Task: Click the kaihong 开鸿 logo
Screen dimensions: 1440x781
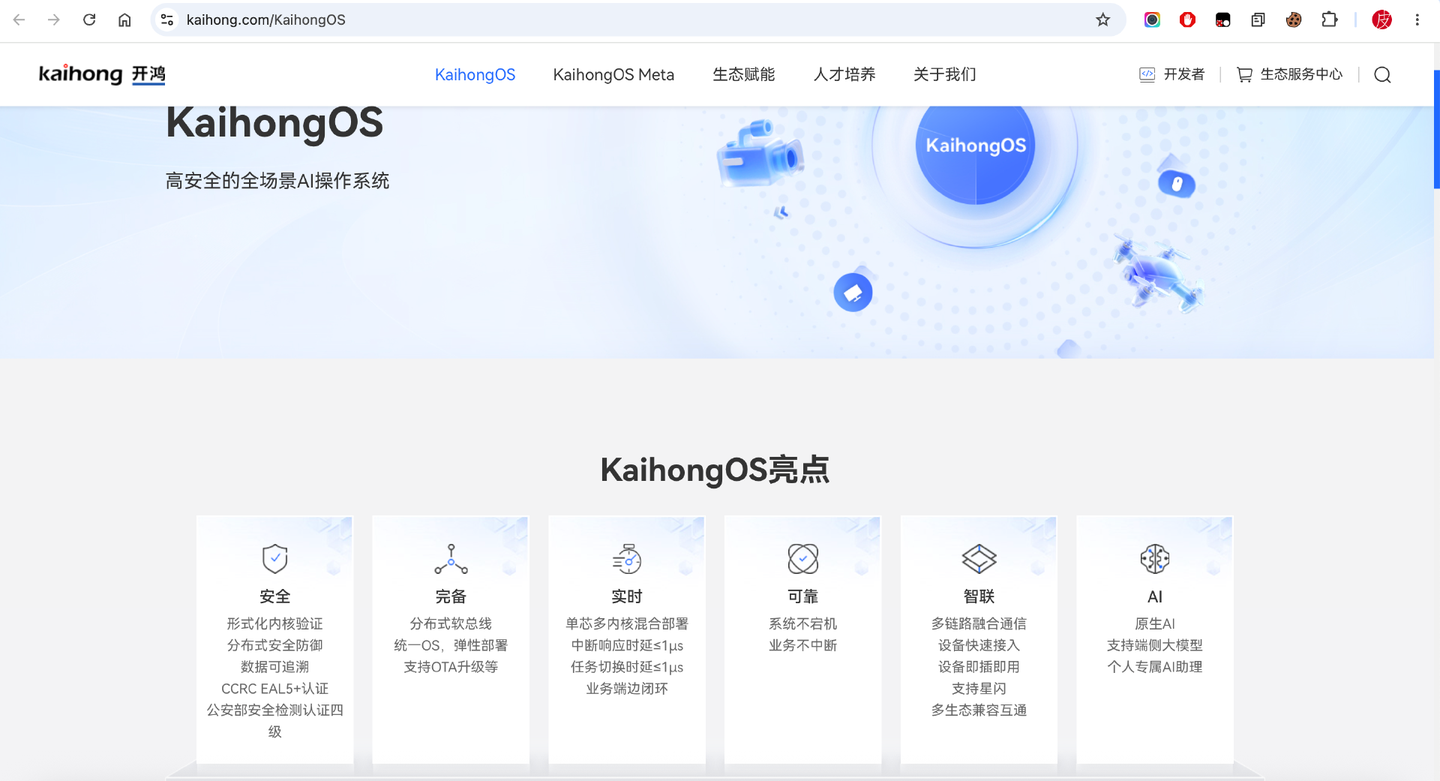Action: 102,74
